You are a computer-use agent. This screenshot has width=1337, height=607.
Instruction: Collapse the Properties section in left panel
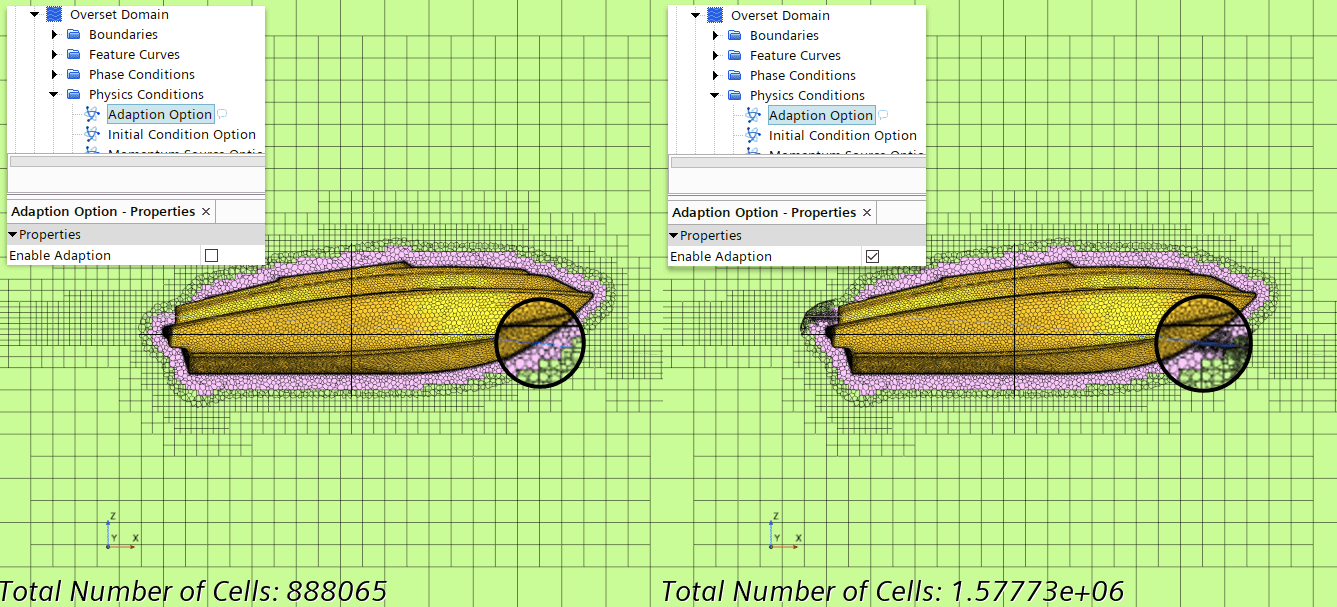tap(12, 234)
